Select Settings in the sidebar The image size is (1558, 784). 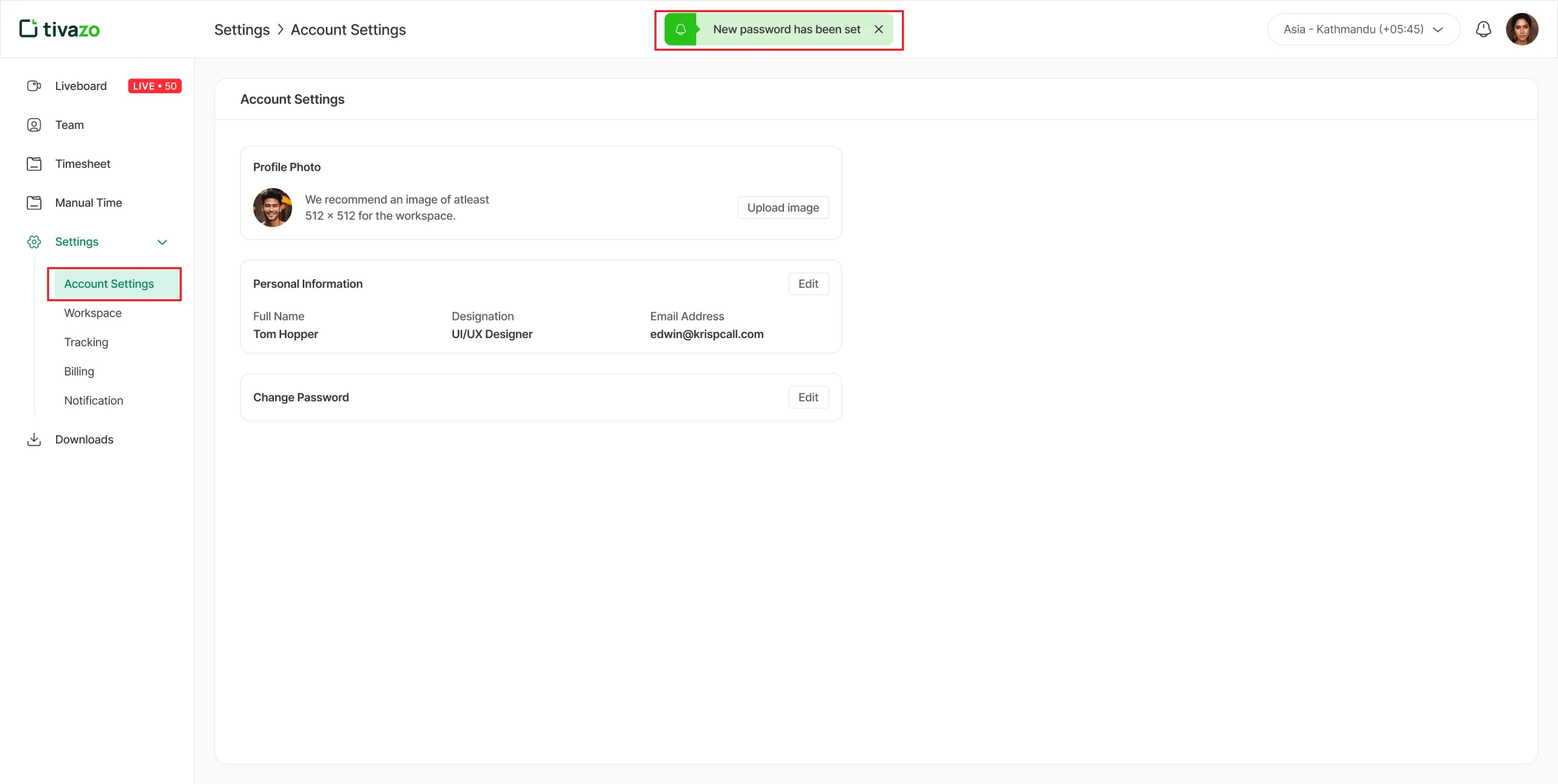click(77, 241)
